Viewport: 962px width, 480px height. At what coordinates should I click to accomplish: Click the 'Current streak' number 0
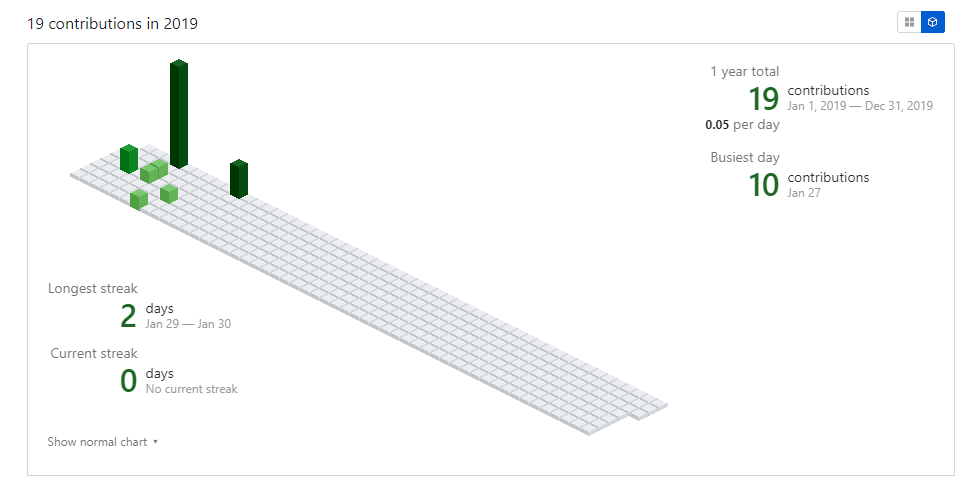[128, 381]
